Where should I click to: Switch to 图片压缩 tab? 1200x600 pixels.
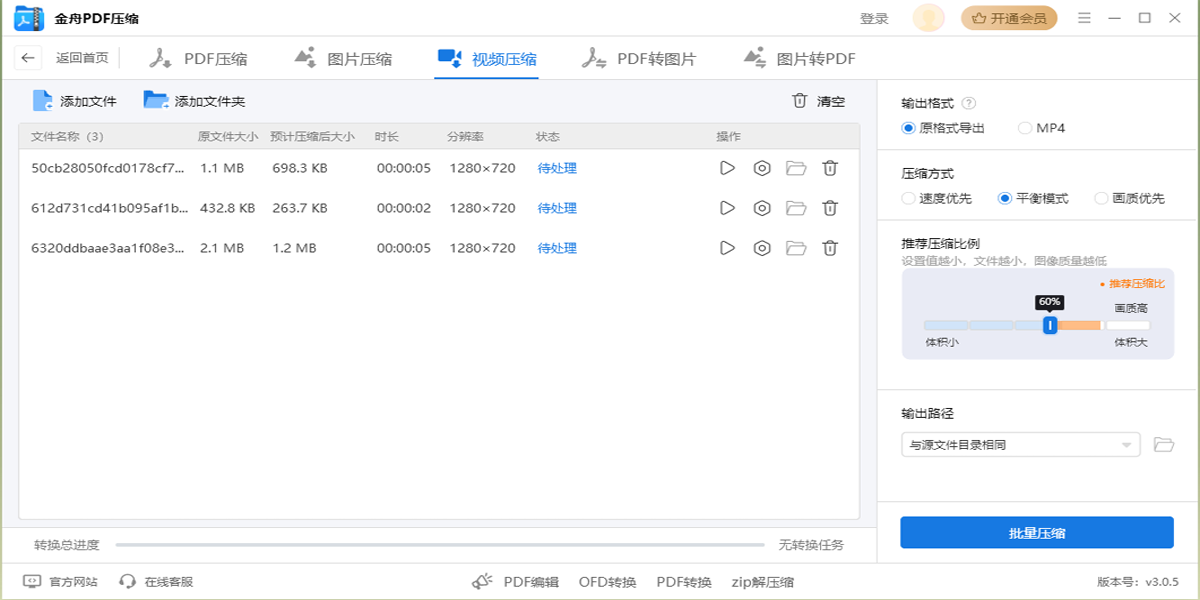[343, 59]
